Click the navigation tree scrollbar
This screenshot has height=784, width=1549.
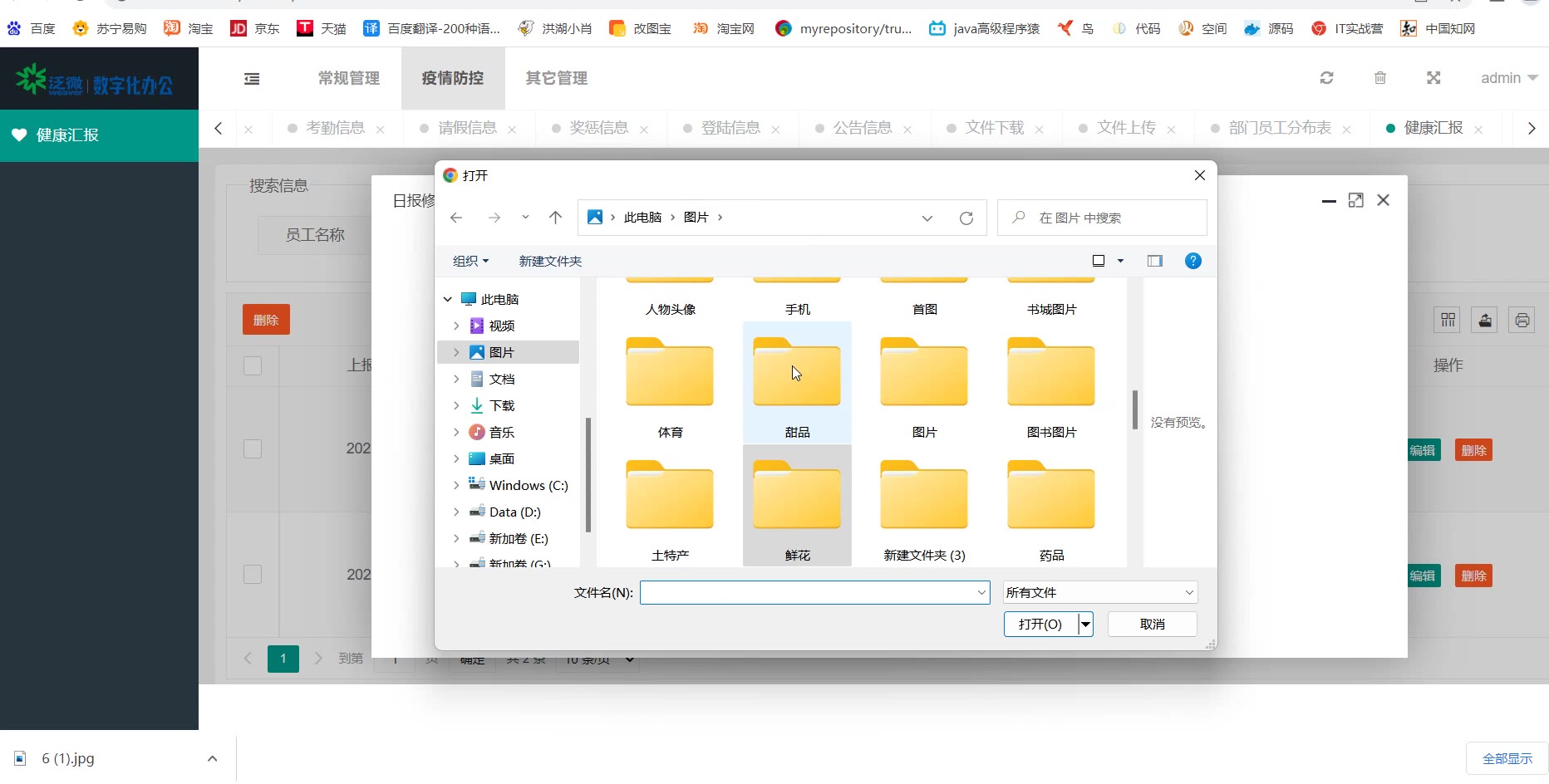[588, 475]
